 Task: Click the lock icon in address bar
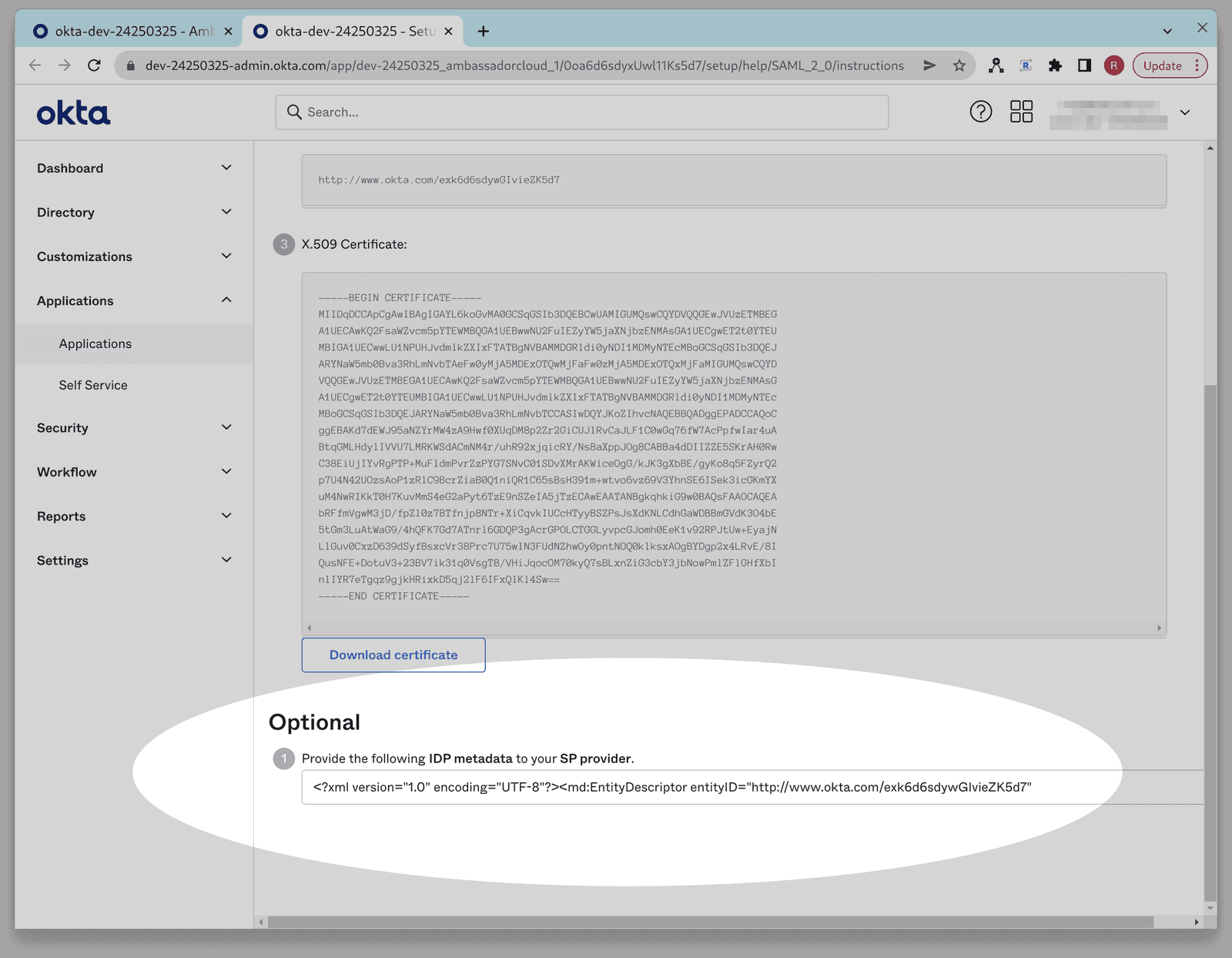pyautogui.click(x=131, y=66)
